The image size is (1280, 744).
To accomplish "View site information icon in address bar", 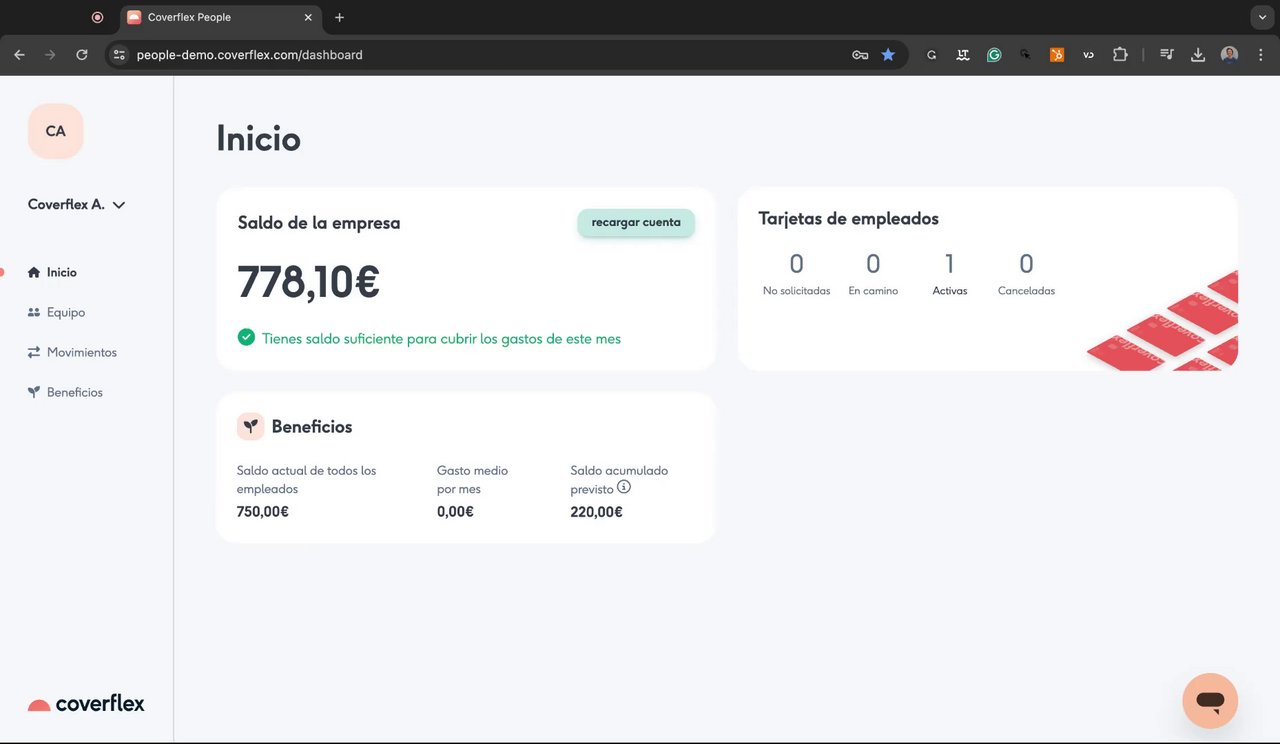I will point(119,55).
